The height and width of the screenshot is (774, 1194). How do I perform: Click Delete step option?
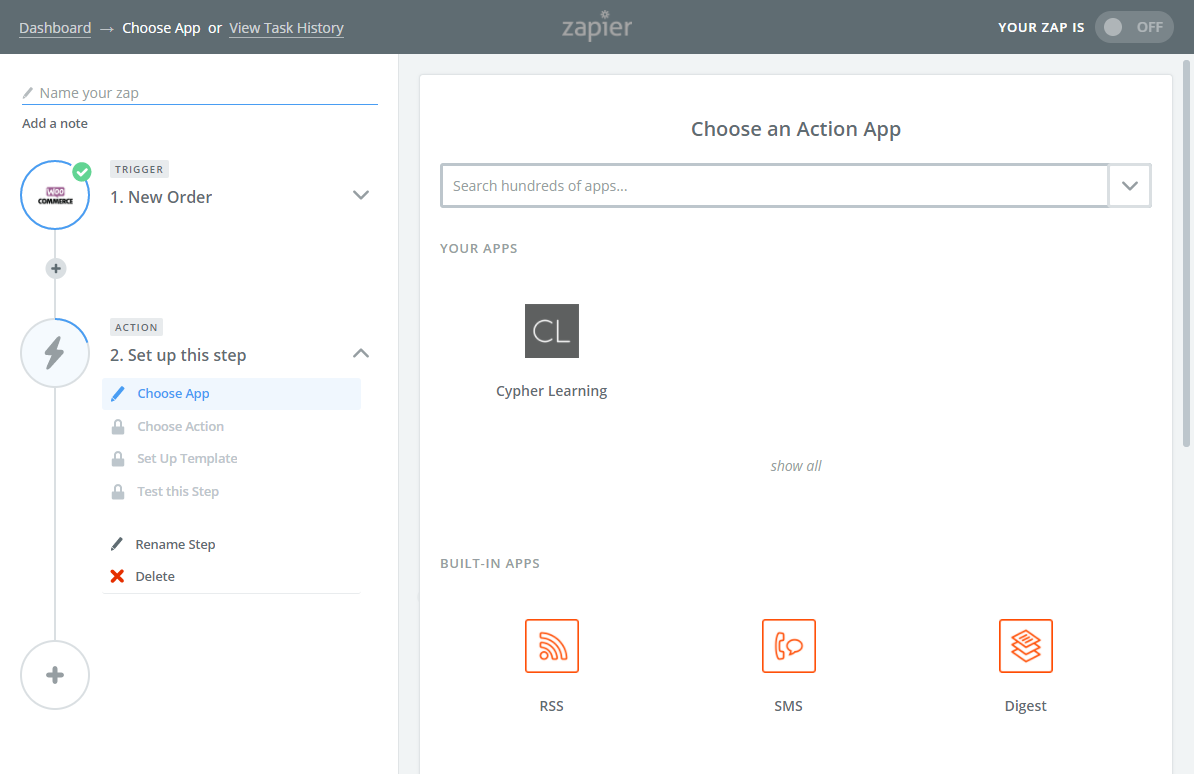point(155,576)
